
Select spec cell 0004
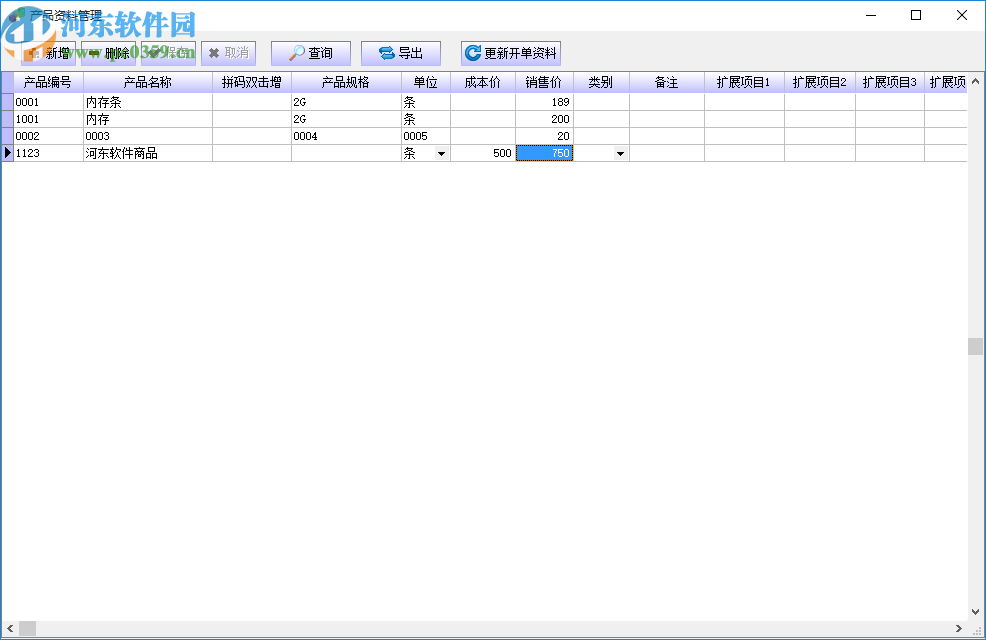click(x=346, y=136)
